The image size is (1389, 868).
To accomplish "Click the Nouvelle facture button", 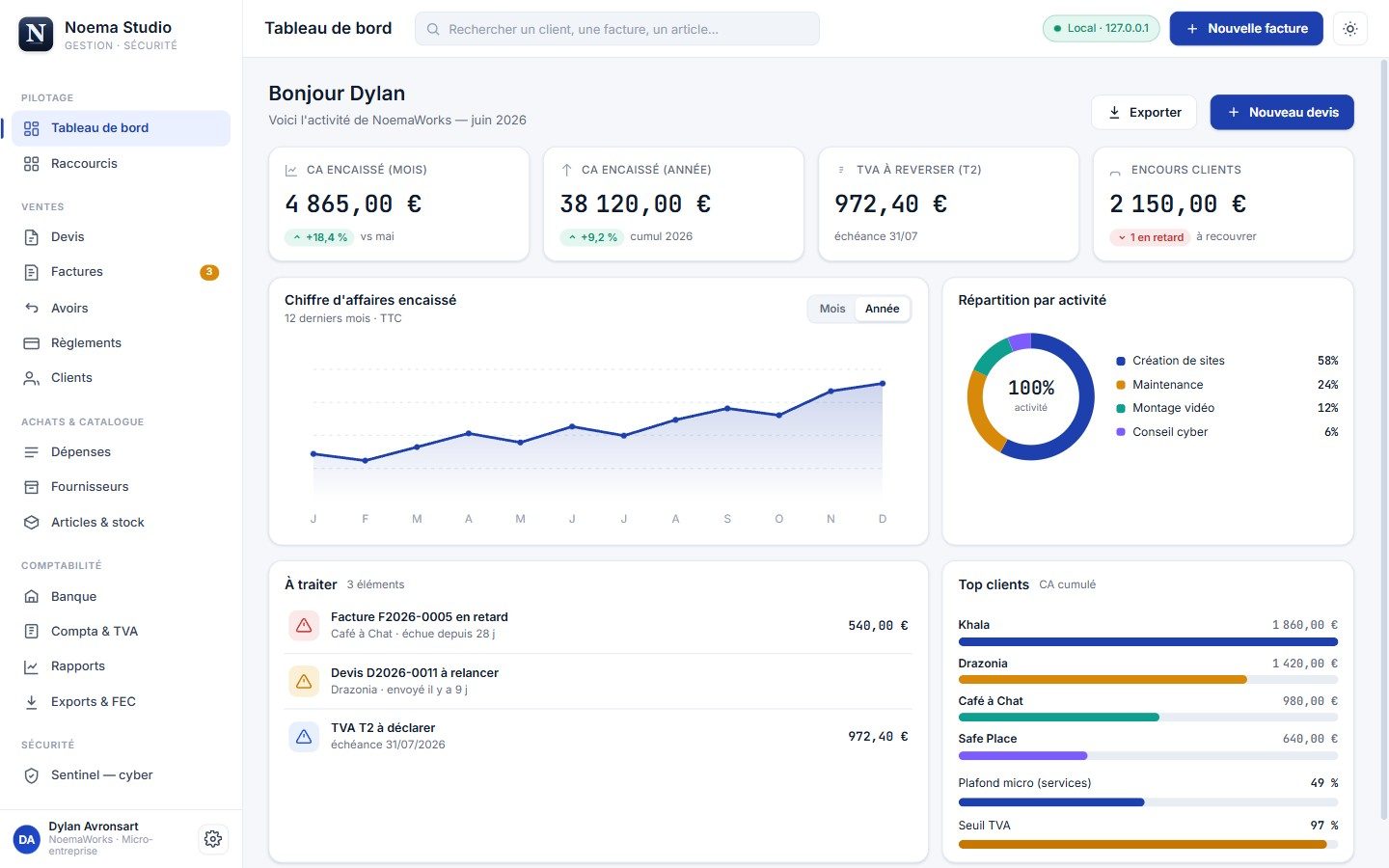I will click(x=1246, y=29).
